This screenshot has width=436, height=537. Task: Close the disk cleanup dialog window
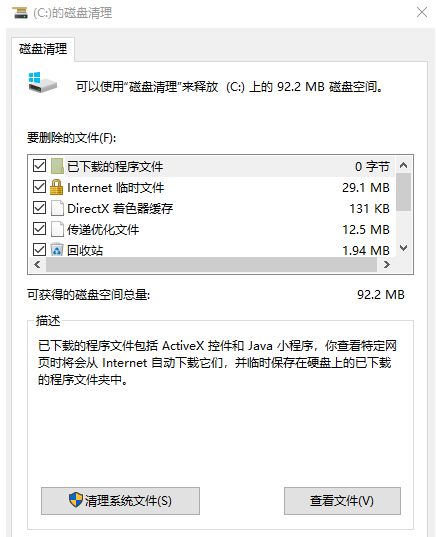coord(422,12)
